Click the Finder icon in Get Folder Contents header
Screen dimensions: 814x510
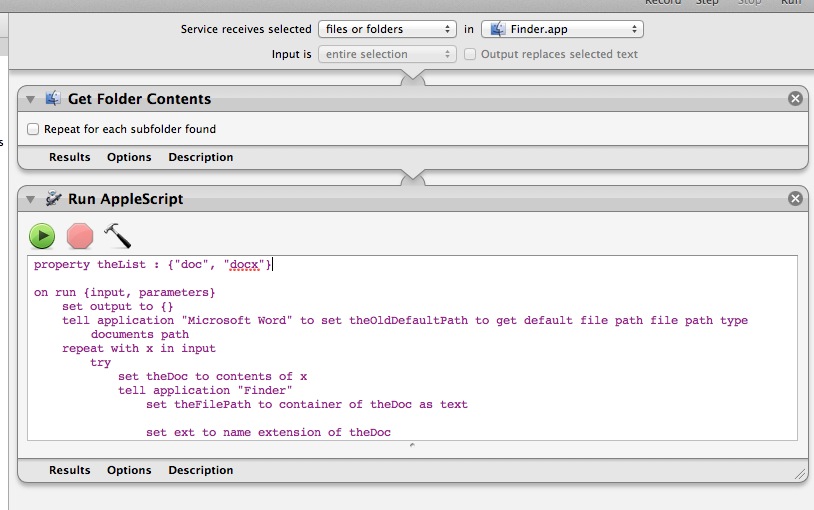53,98
